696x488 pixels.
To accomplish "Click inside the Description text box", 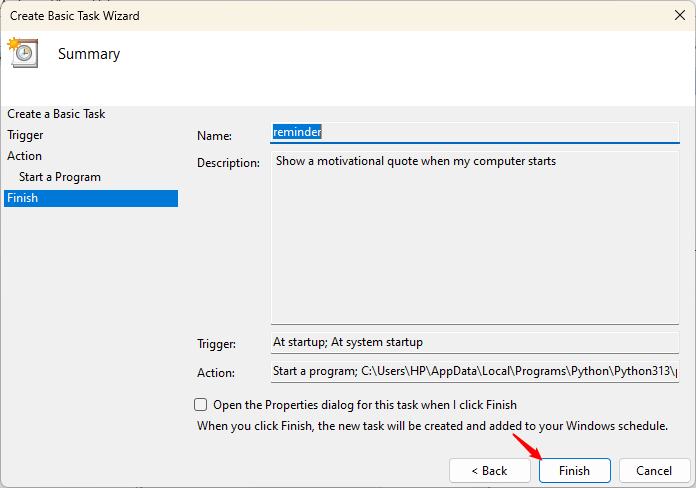I will pyautogui.click(x=474, y=238).
